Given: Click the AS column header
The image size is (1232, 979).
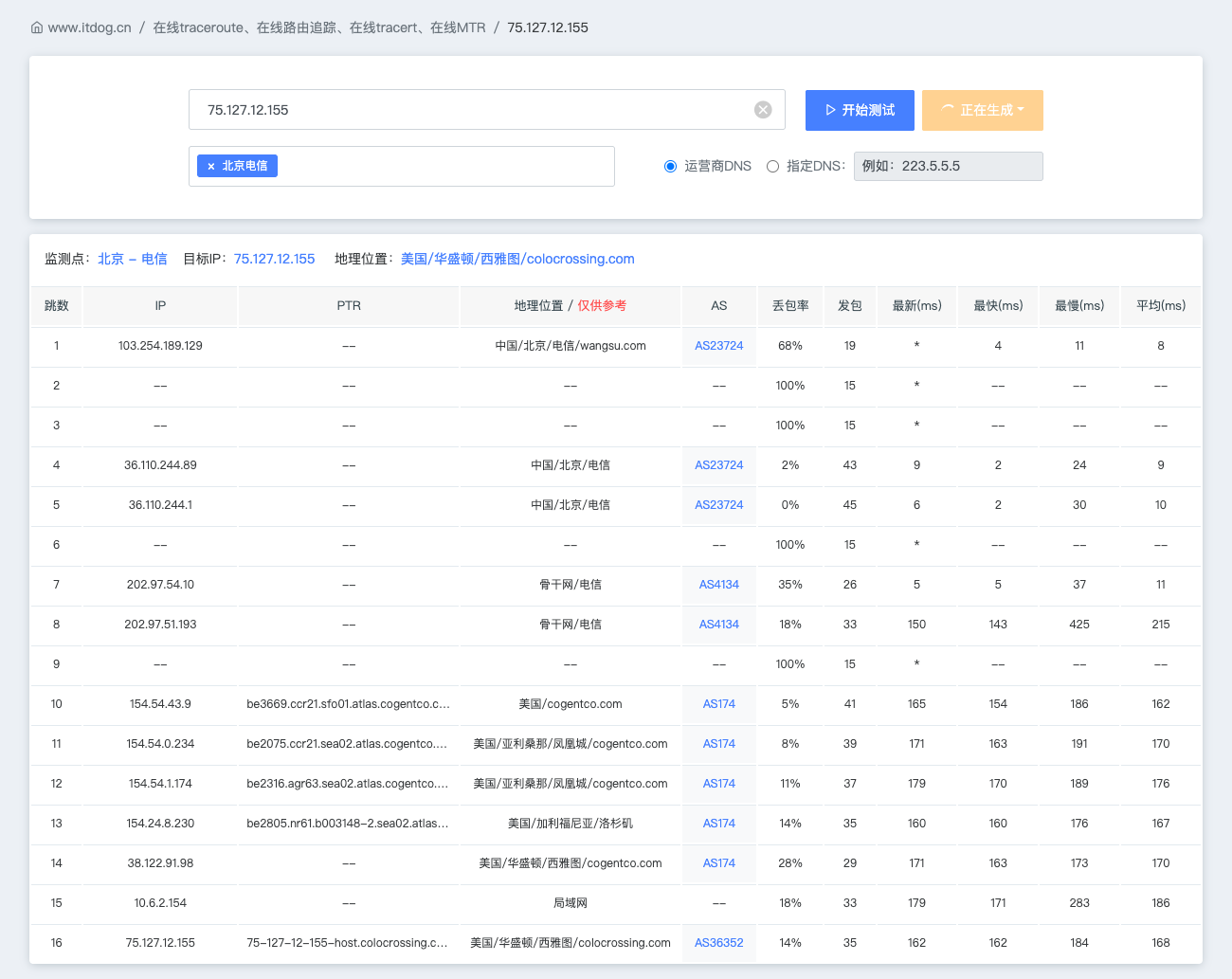Looking at the screenshot, I should tap(719, 306).
